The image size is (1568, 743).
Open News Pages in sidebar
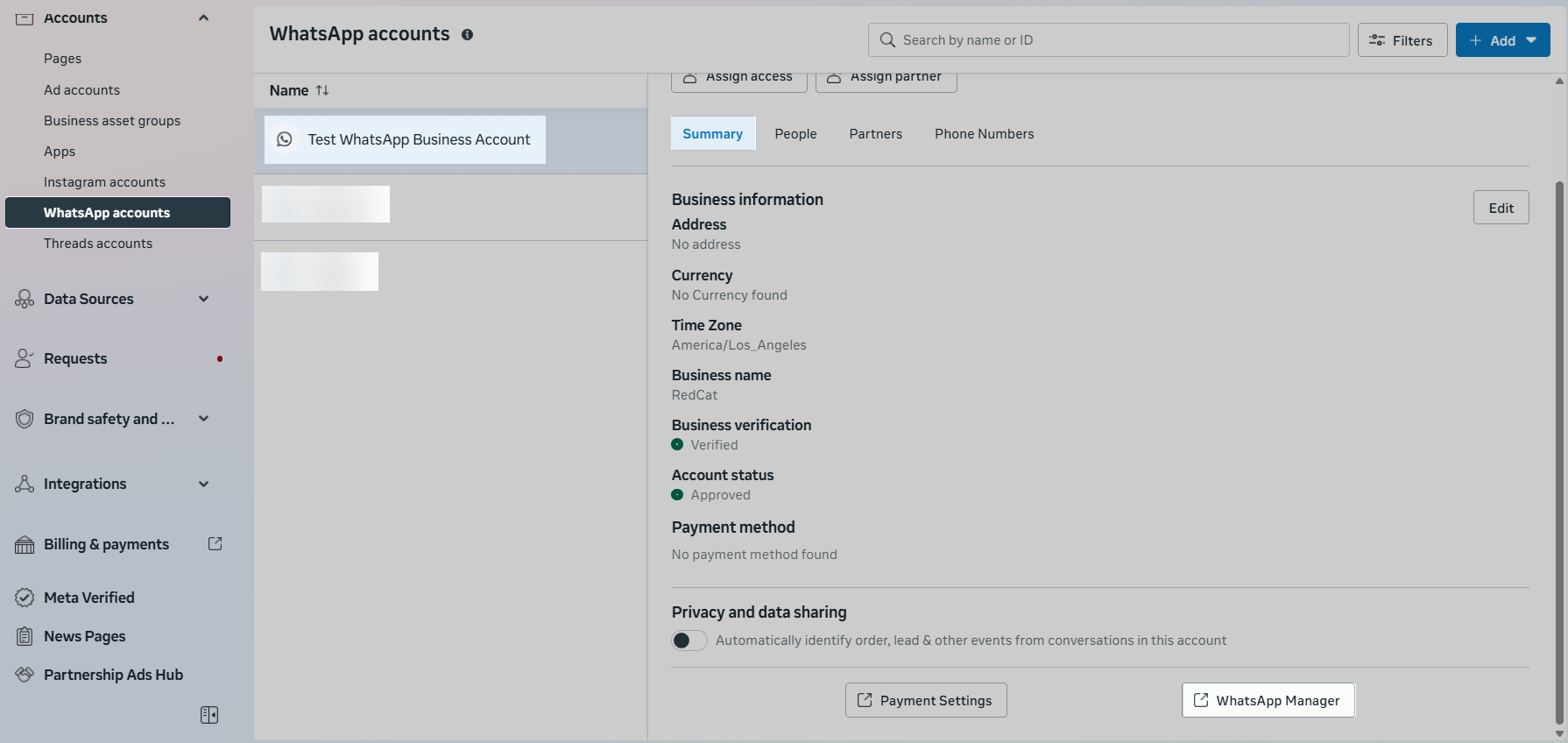pos(84,636)
